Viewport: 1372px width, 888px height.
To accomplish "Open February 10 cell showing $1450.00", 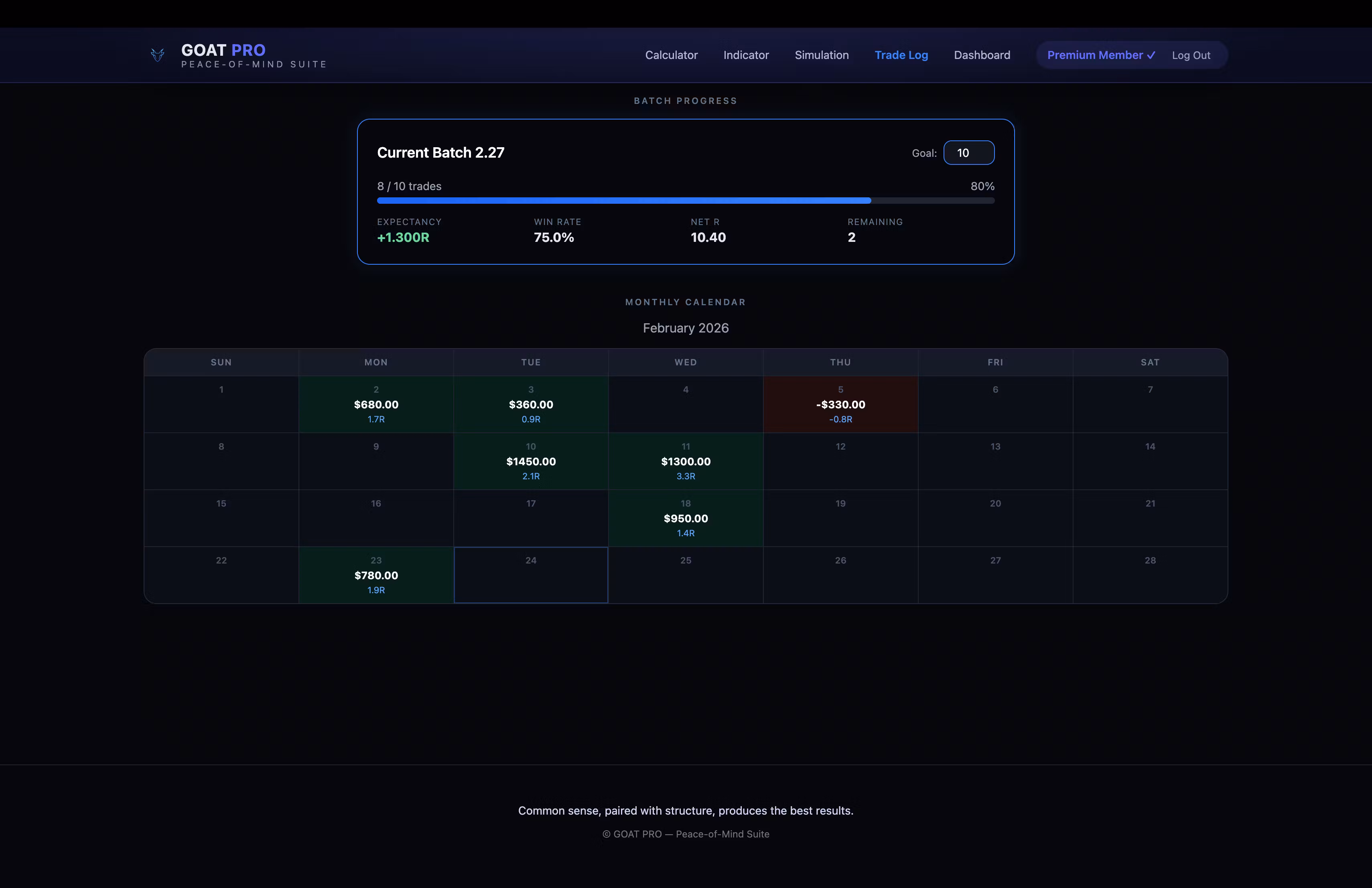I will tap(531, 462).
